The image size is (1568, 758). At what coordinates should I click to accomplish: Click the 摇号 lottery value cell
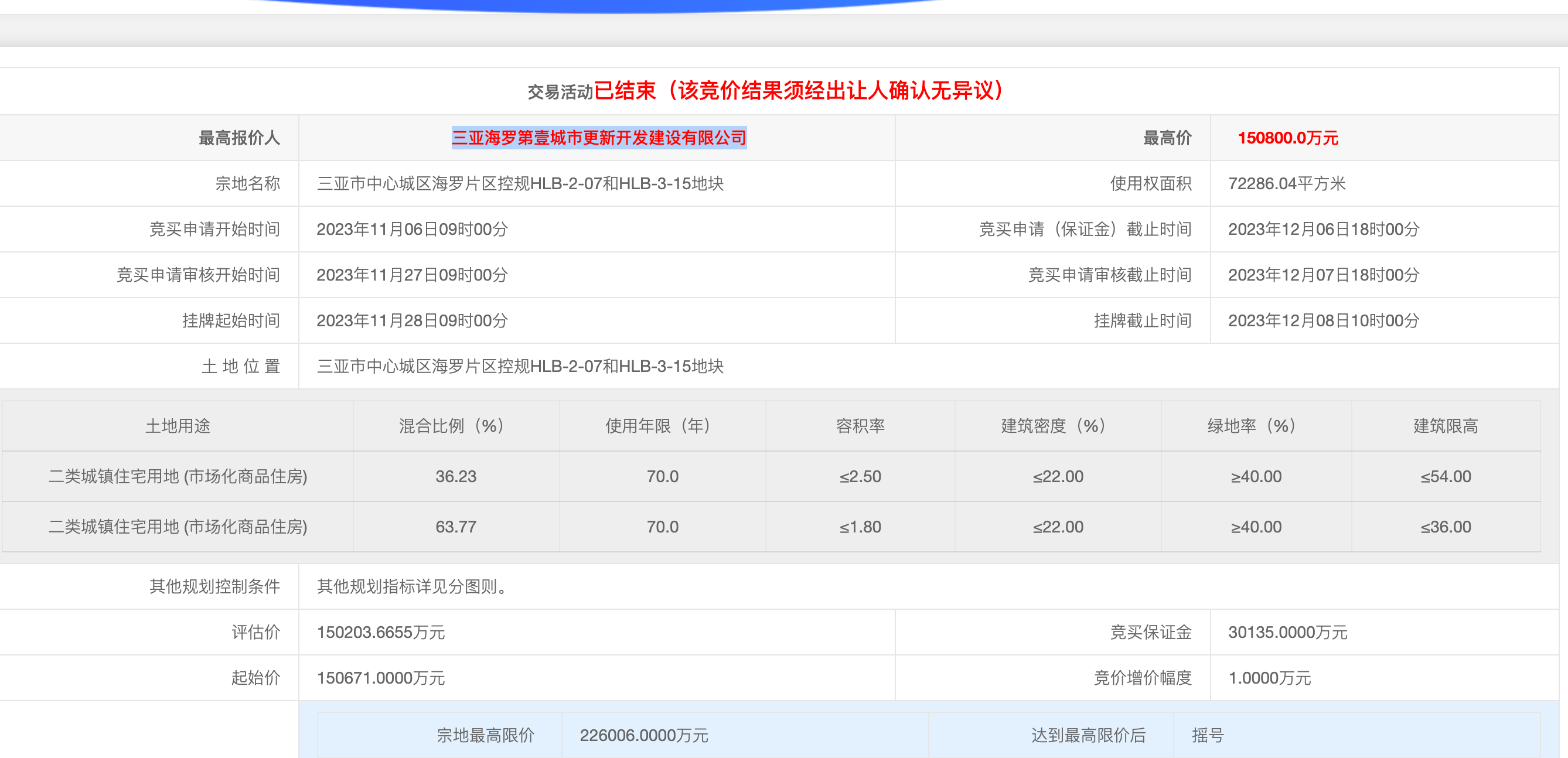click(1207, 736)
